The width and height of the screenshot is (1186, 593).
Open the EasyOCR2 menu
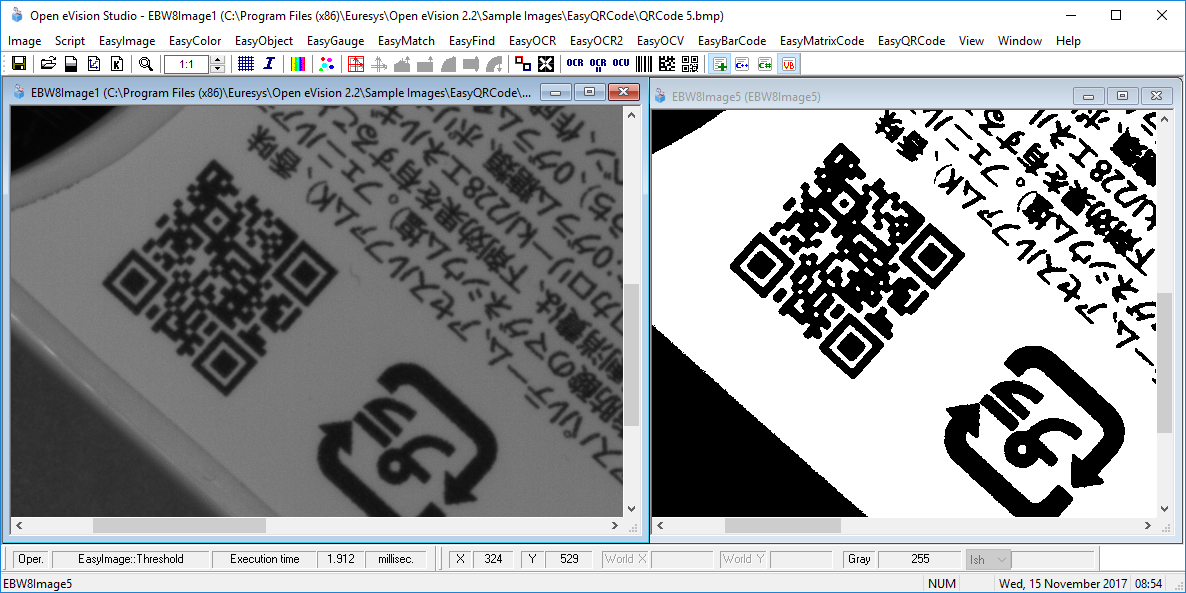597,41
